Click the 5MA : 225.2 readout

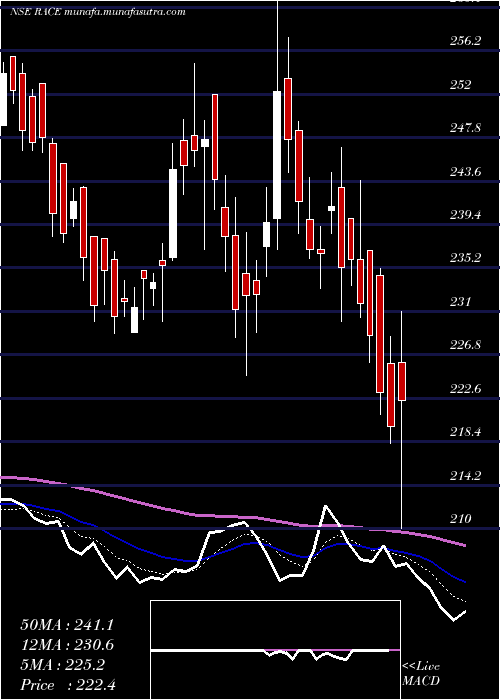[62, 665]
